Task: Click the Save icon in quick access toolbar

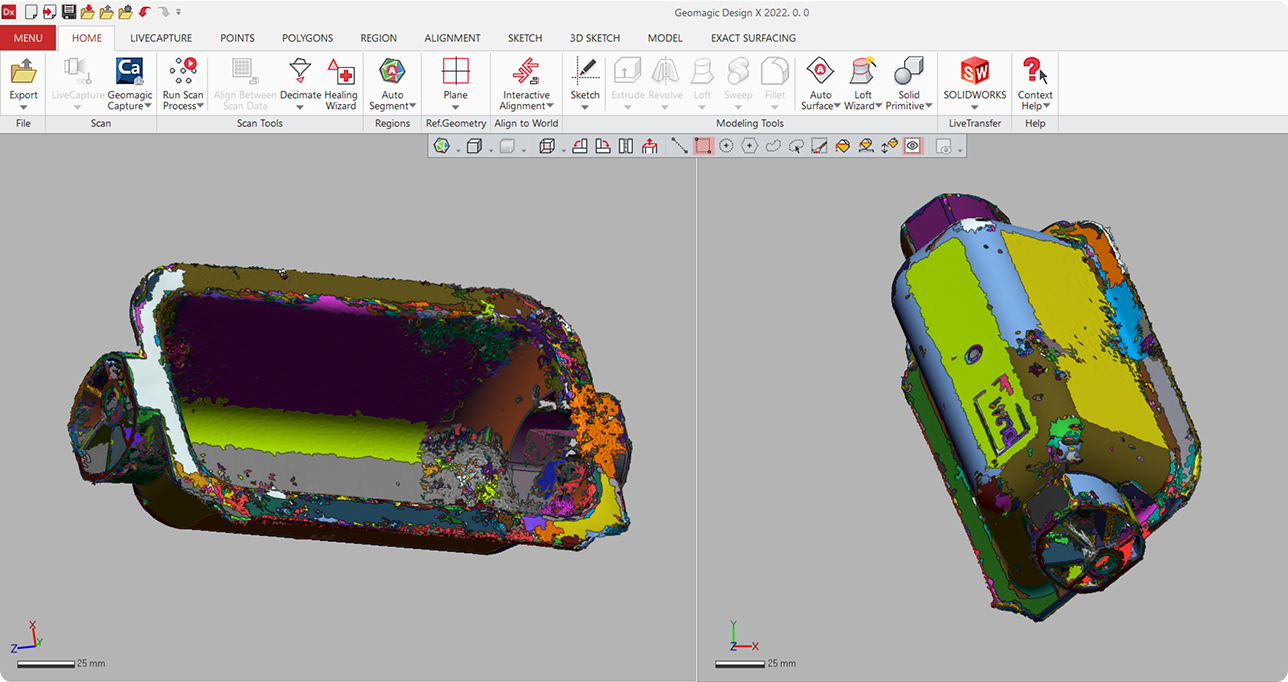Action: point(68,12)
